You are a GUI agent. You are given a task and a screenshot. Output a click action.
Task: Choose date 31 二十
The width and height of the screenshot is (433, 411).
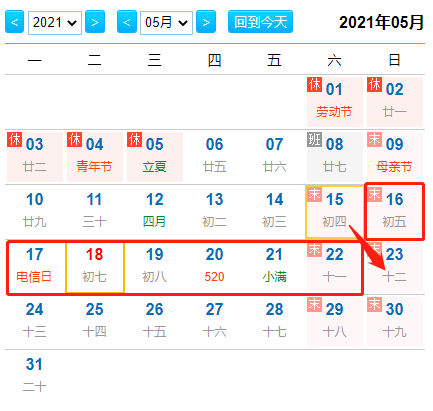(x=35, y=375)
